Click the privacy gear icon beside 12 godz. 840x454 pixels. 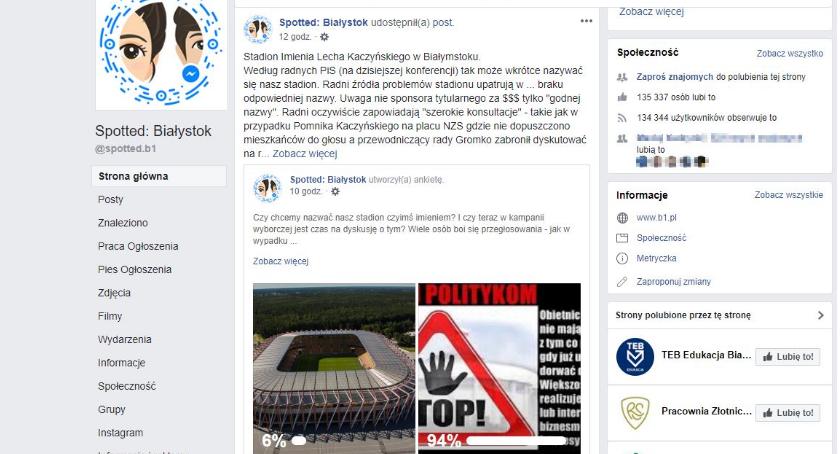pos(324,37)
